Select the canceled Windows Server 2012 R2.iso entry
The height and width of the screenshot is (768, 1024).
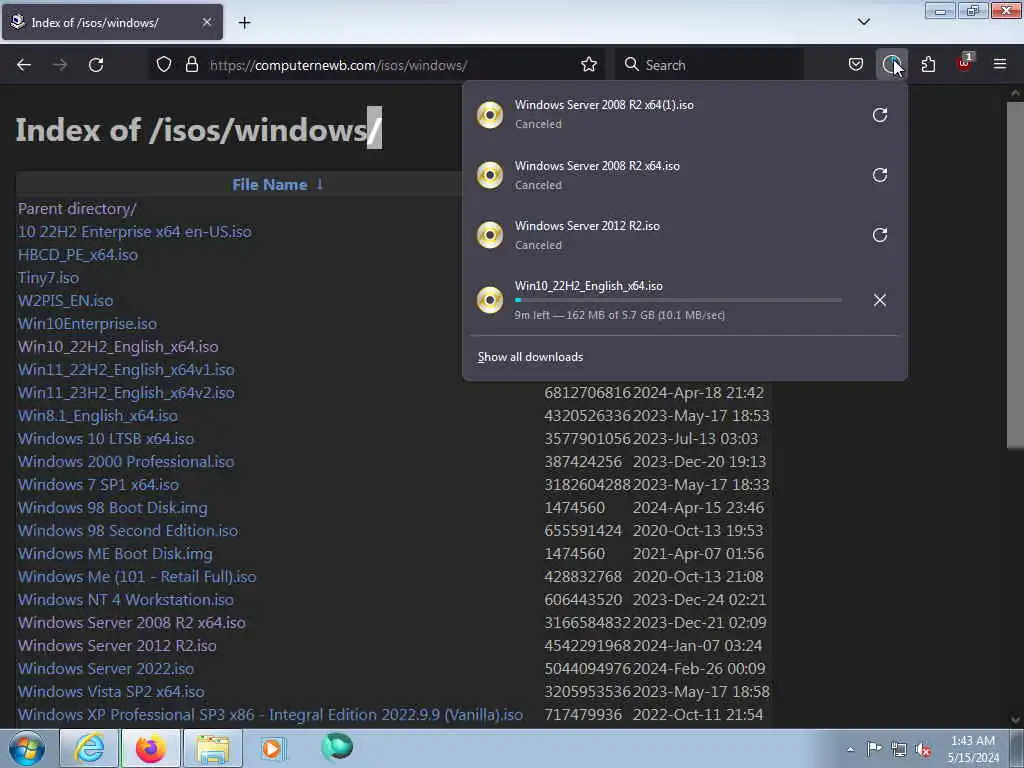(684, 235)
